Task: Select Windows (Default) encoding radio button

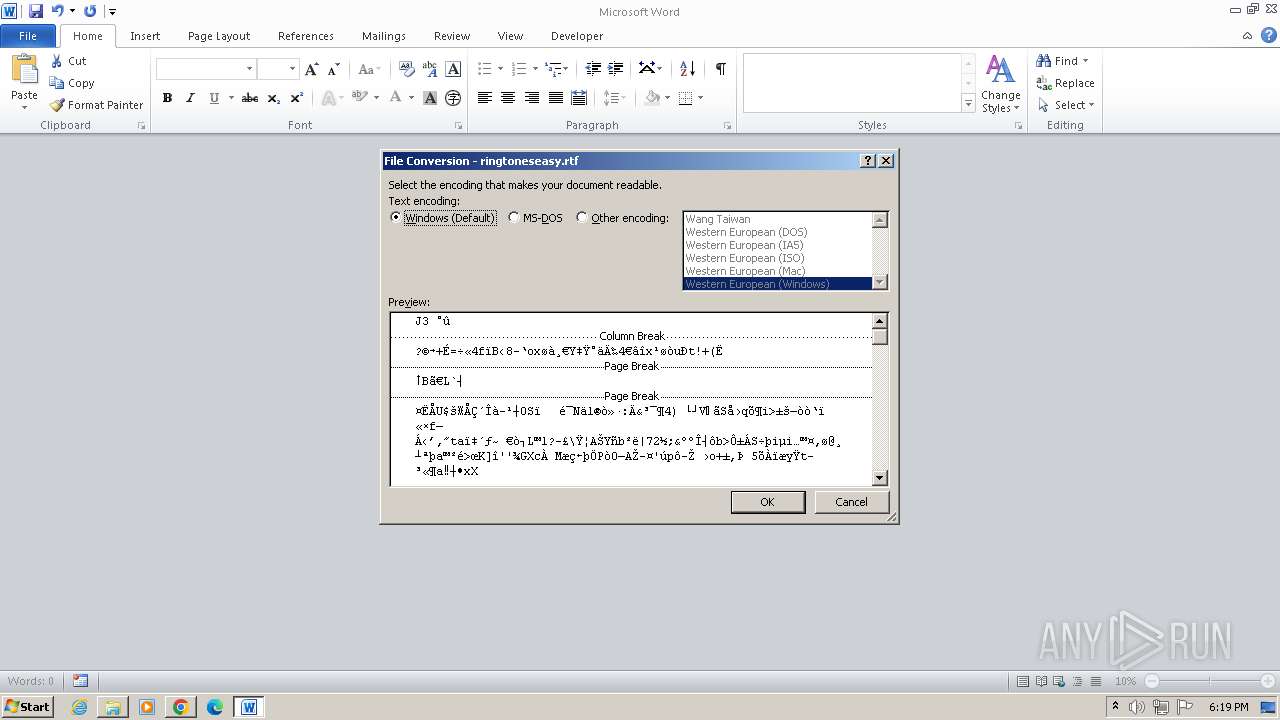Action: 396,218
